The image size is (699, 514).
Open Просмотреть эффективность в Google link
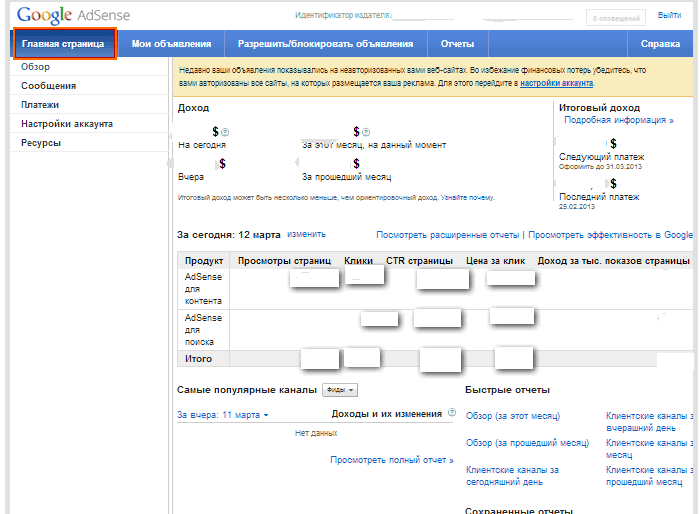pos(610,235)
